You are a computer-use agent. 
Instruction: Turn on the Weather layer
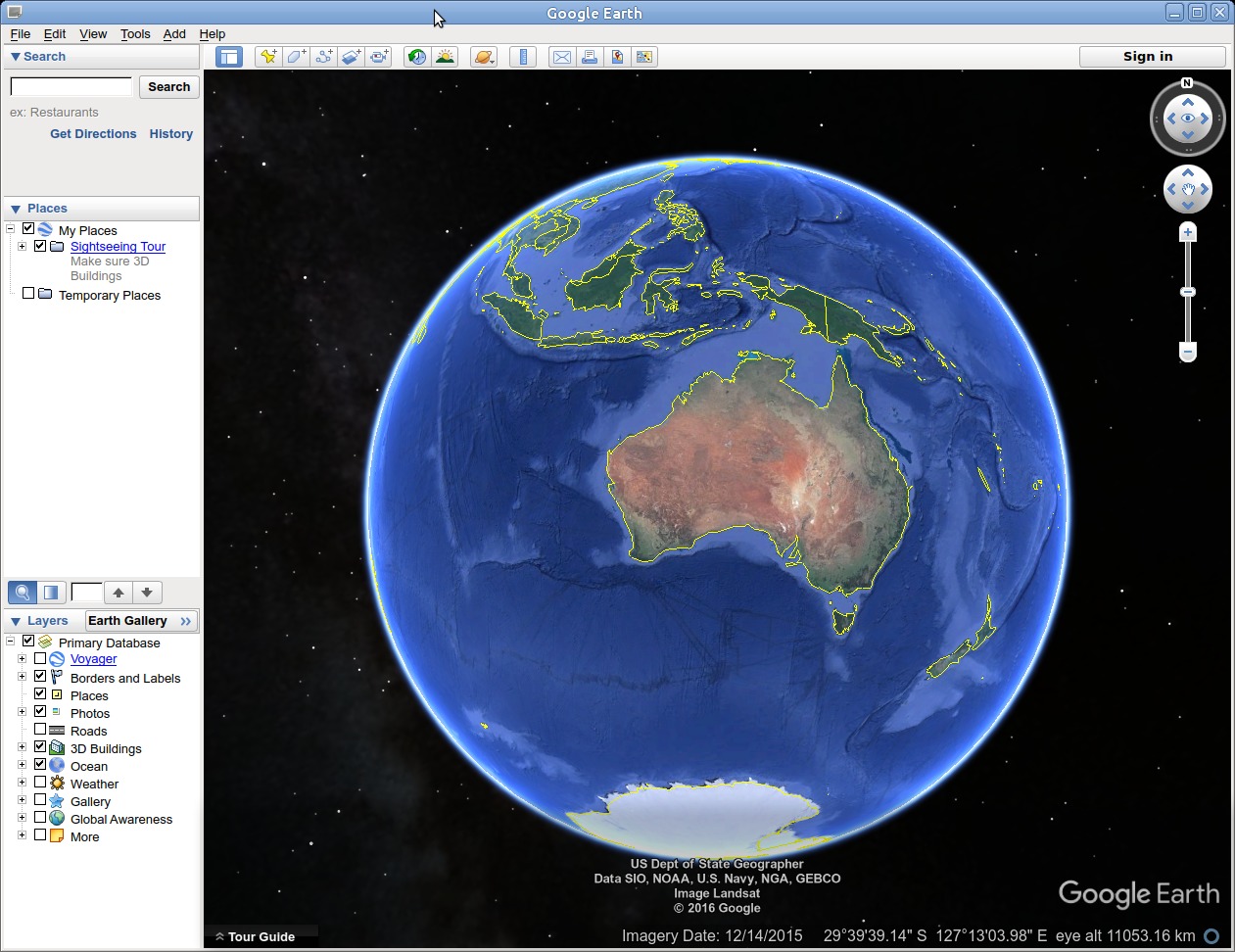coord(40,782)
